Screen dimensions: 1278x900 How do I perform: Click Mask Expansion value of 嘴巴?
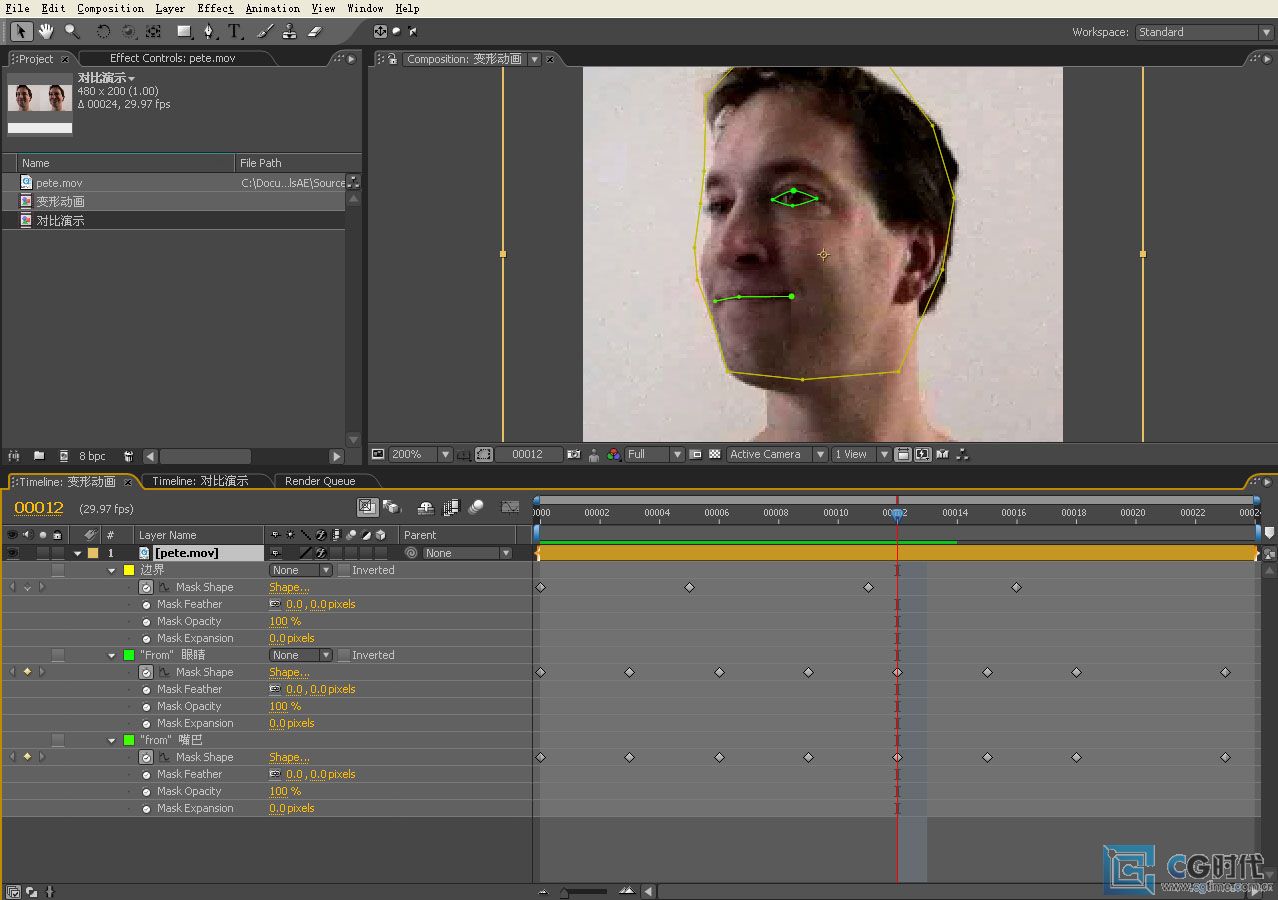pyautogui.click(x=291, y=808)
